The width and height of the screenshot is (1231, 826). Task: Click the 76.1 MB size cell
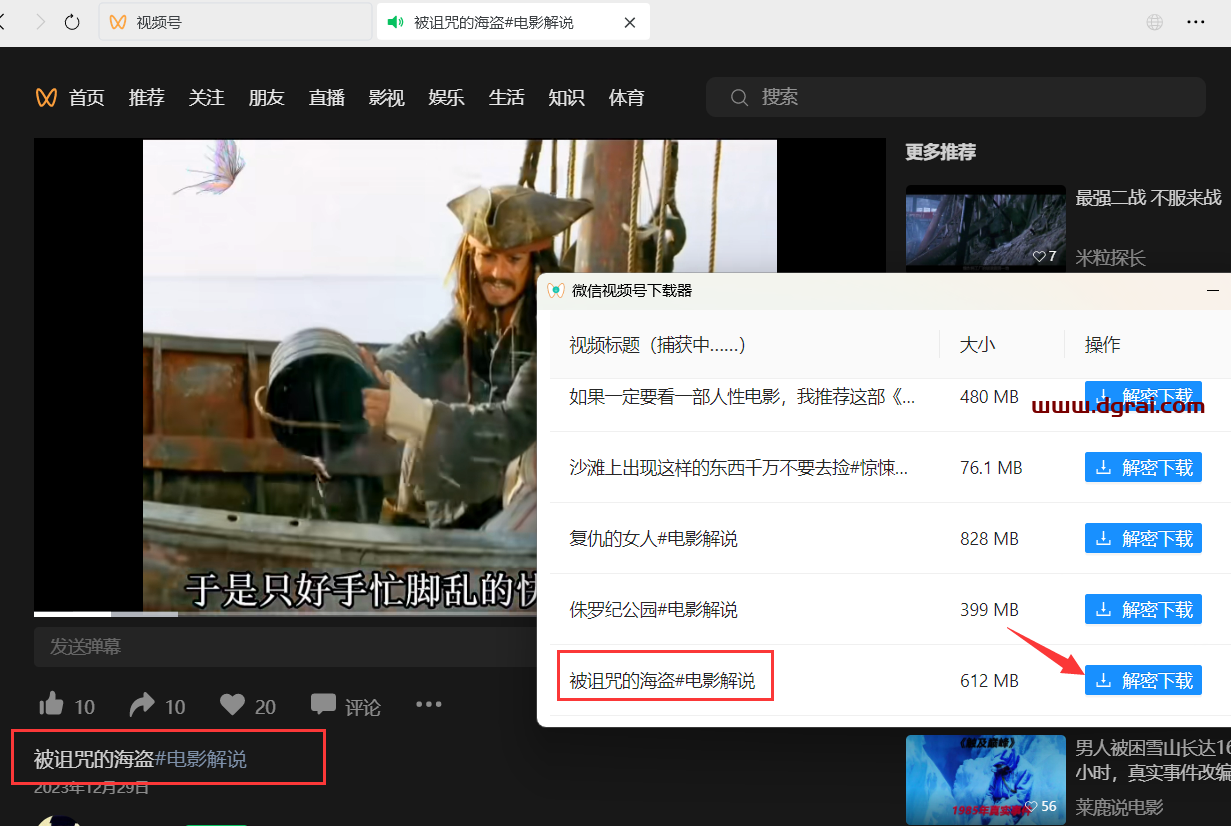(991, 467)
